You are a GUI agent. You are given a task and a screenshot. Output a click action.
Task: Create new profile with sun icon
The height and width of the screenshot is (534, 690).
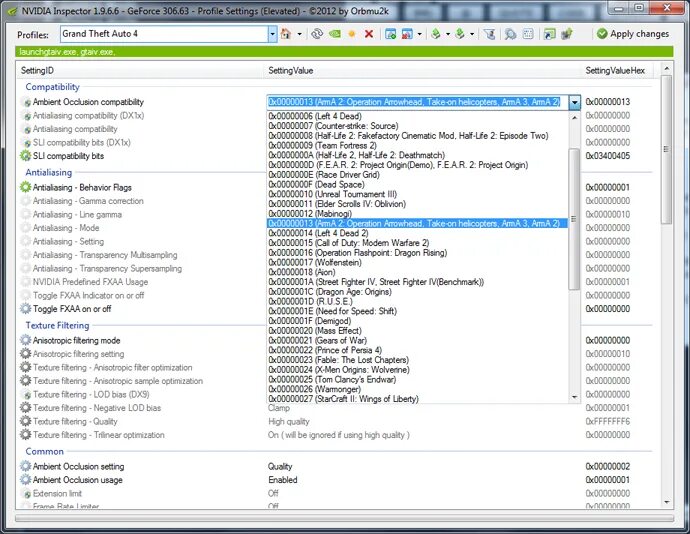(x=352, y=34)
